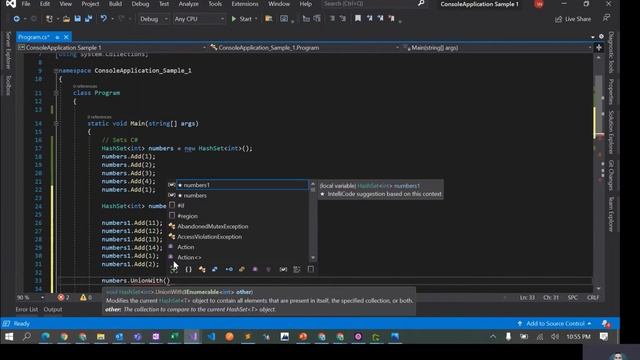Viewport: 640px width, 360px height.
Task: Click the namespaces filter braces icon
Action: 188,269
